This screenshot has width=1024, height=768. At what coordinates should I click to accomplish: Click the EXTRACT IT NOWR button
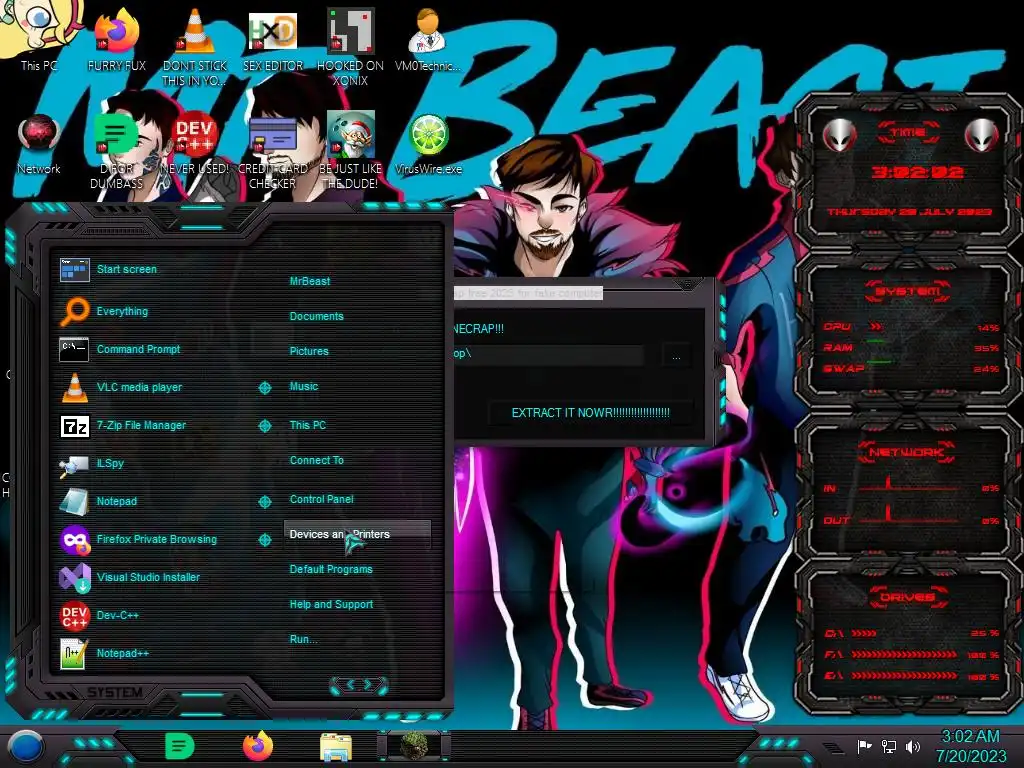[x=590, y=413]
